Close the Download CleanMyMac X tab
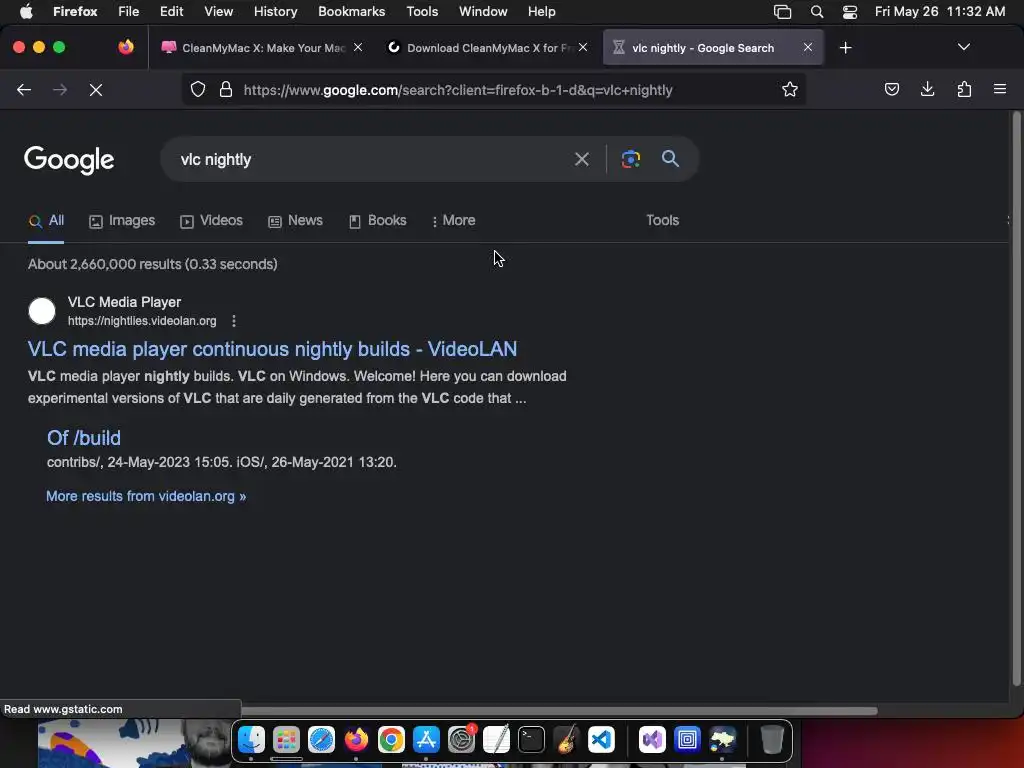The width and height of the screenshot is (1024, 768). pyautogui.click(x=583, y=47)
